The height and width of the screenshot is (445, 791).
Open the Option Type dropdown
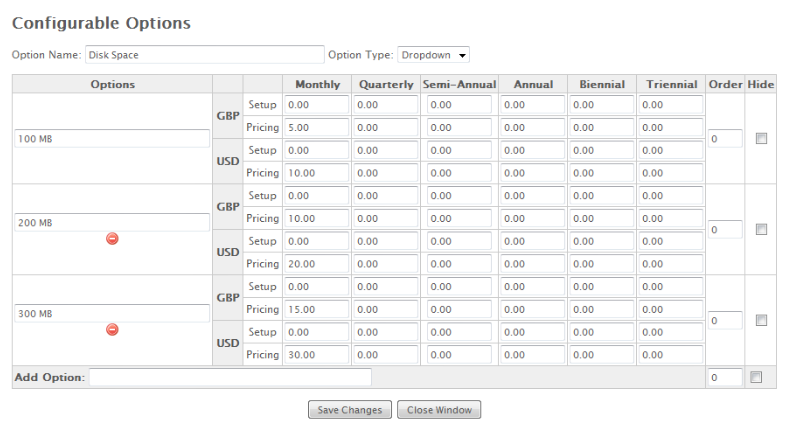433,55
